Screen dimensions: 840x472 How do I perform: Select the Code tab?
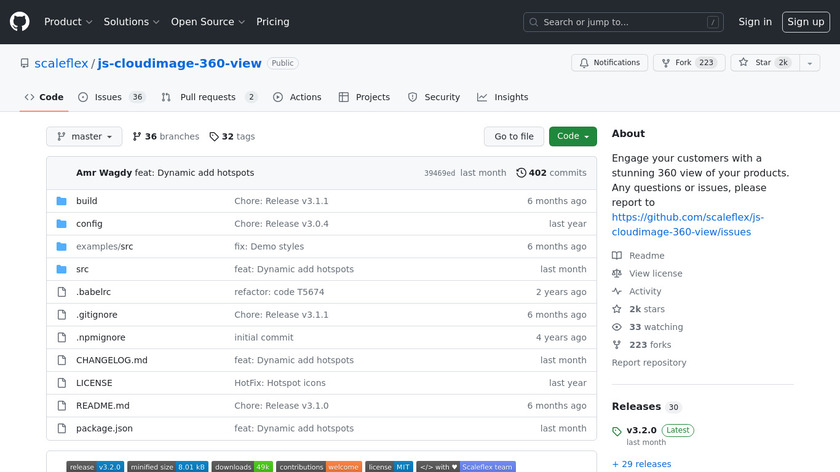44,97
